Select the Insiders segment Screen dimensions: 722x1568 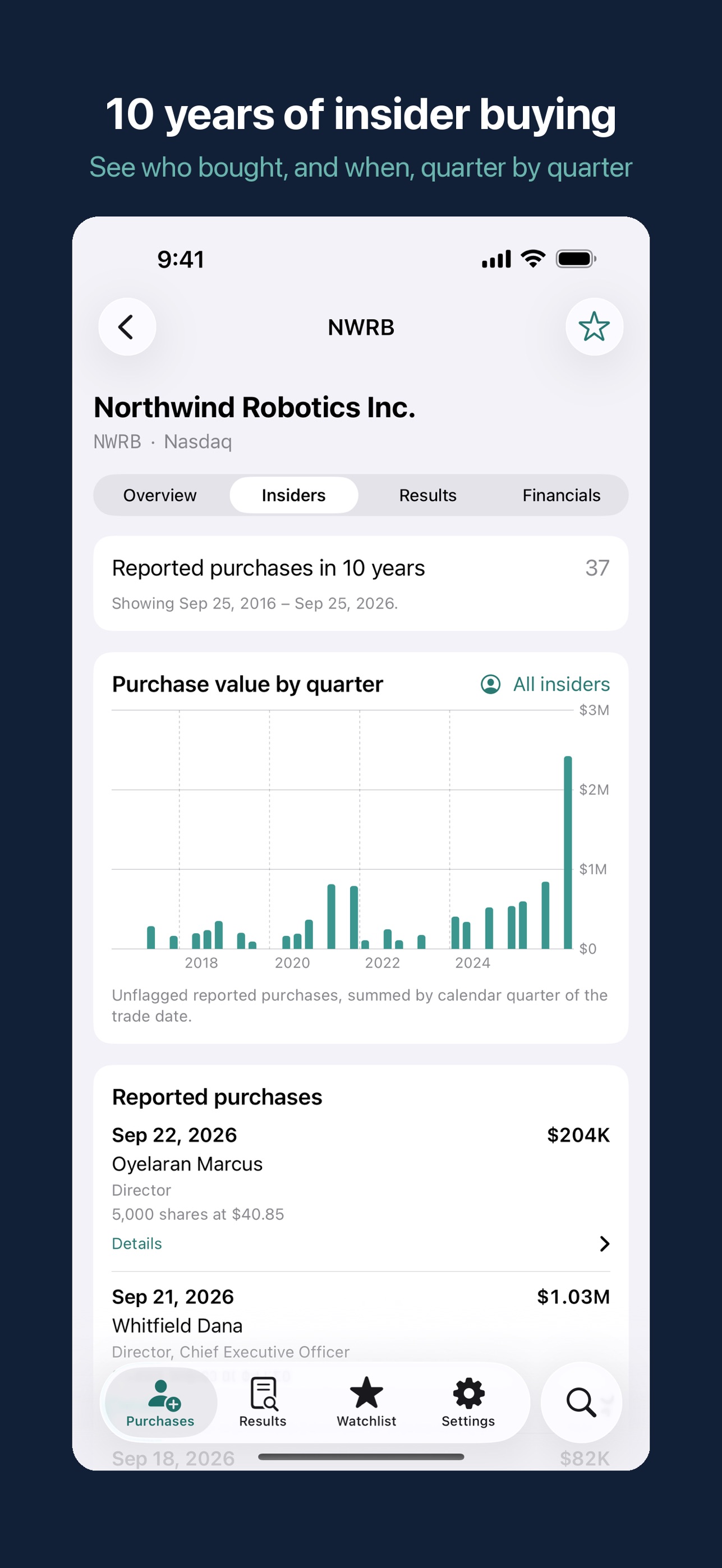[x=294, y=495]
